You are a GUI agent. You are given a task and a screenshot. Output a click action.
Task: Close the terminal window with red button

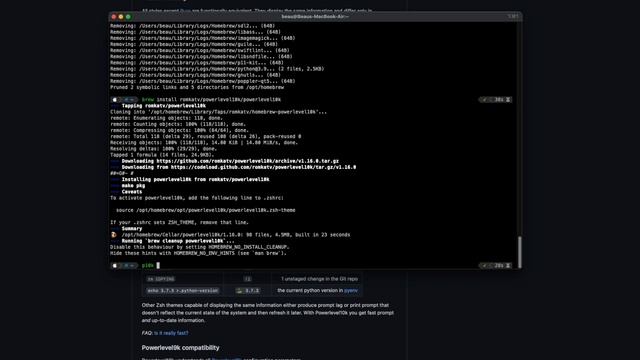[x=113, y=17]
